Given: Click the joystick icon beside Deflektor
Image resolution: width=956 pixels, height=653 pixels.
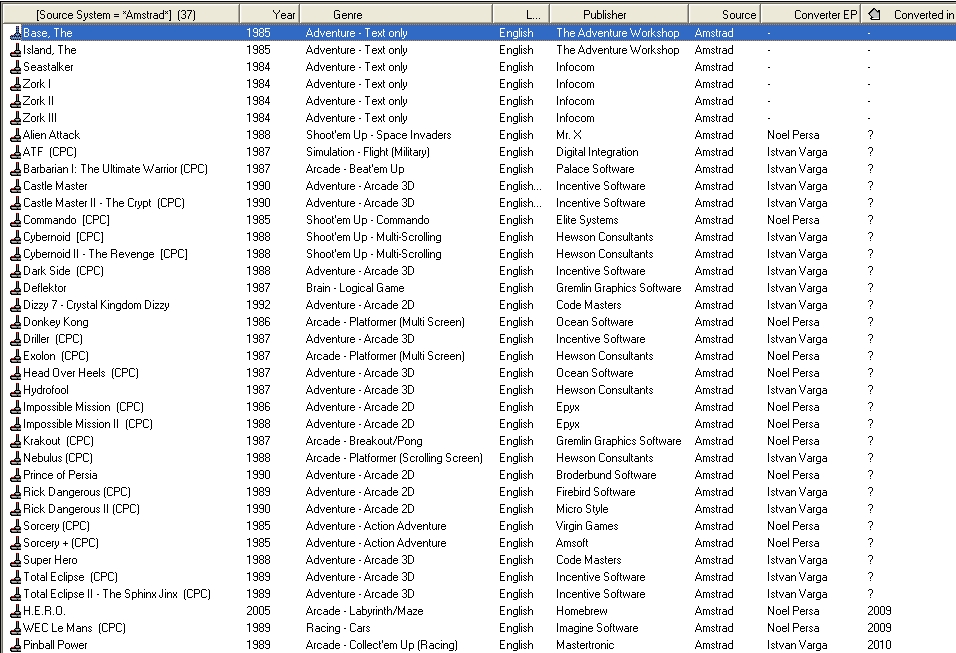Looking at the screenshot, I should 16,288.
